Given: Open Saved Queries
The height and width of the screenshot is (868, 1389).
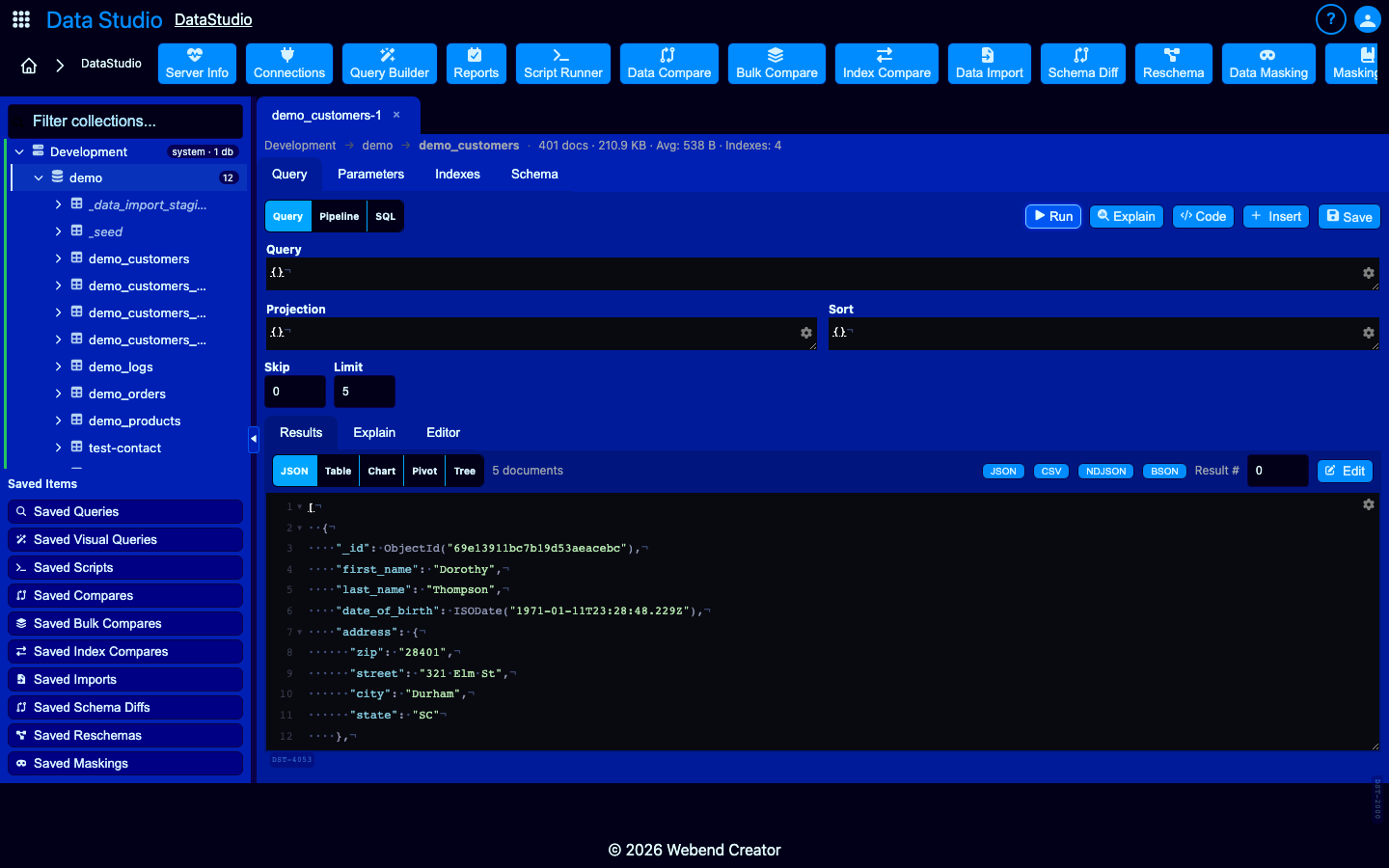Looking at the screenshot, I should (125, 511).
